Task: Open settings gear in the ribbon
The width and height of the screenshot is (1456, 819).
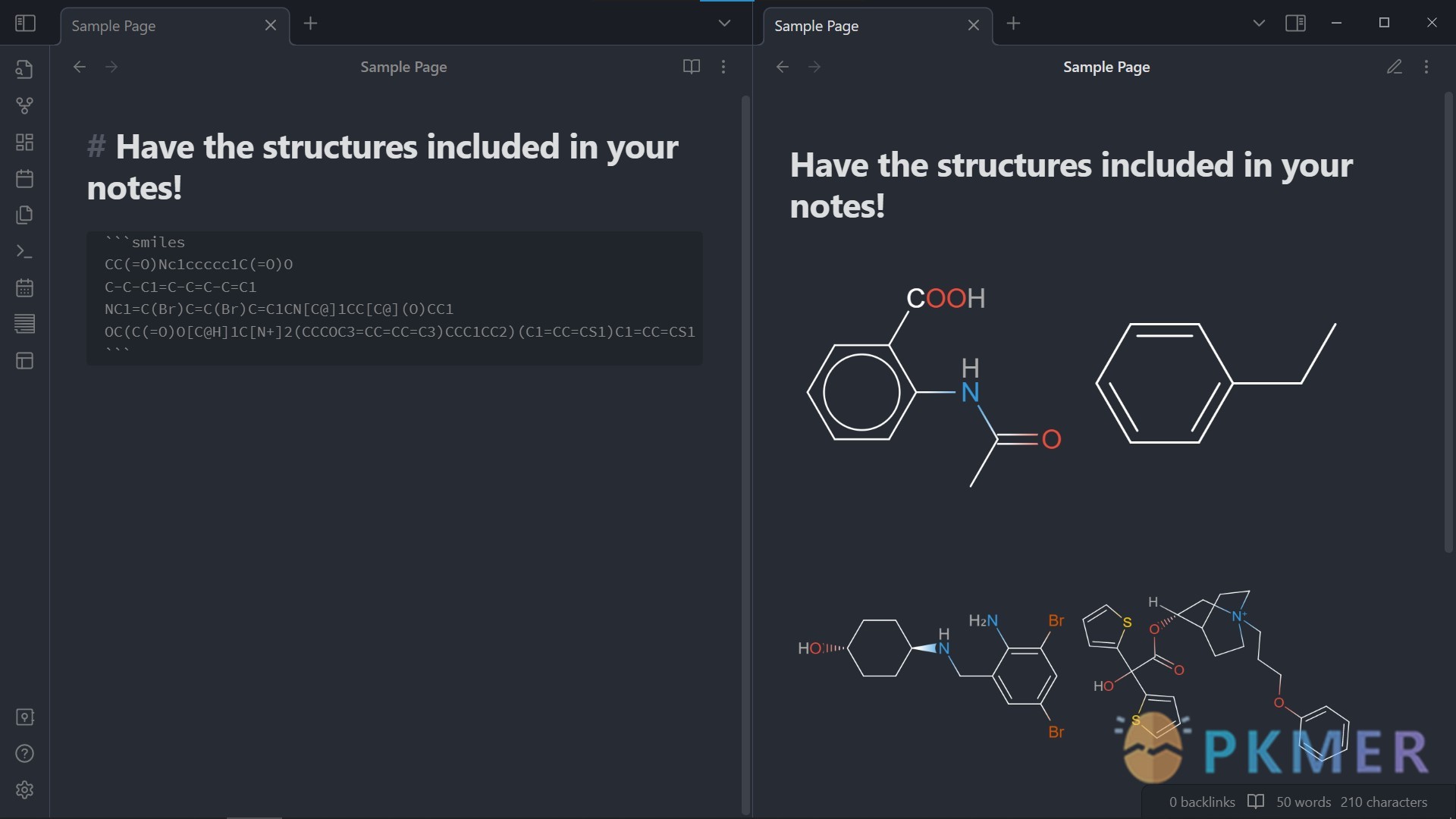Action: click(24, 789)
